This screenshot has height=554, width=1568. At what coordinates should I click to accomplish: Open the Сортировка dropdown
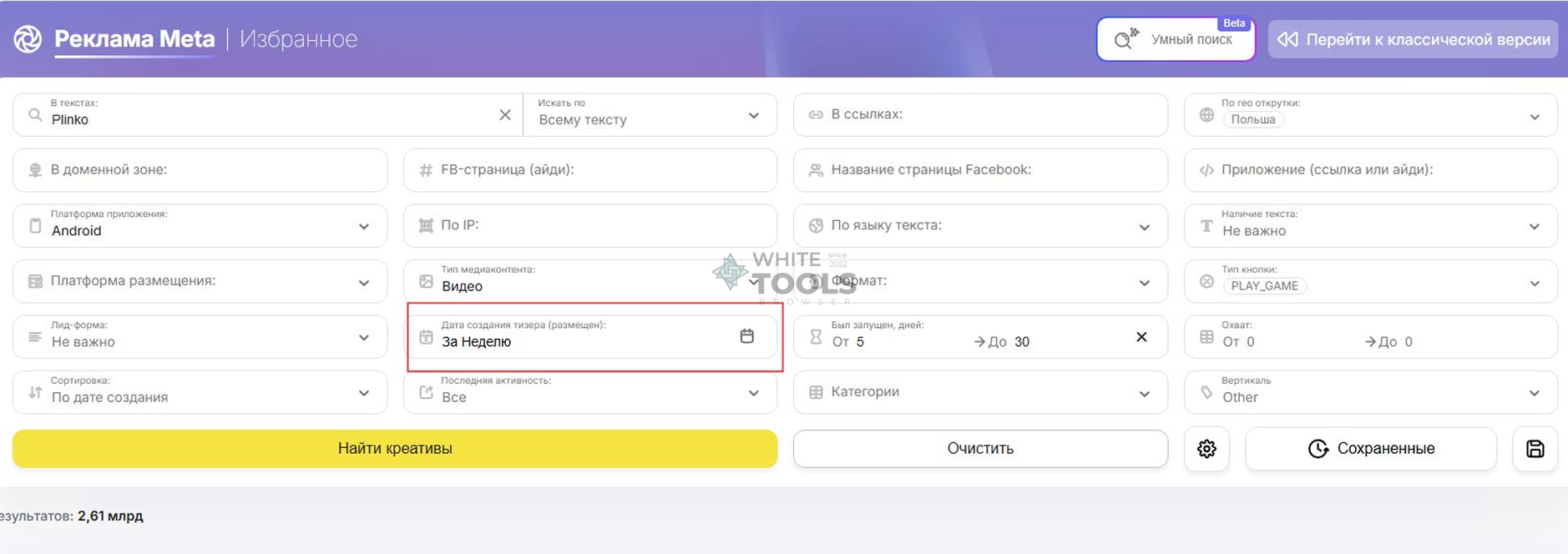coord(364,393)
